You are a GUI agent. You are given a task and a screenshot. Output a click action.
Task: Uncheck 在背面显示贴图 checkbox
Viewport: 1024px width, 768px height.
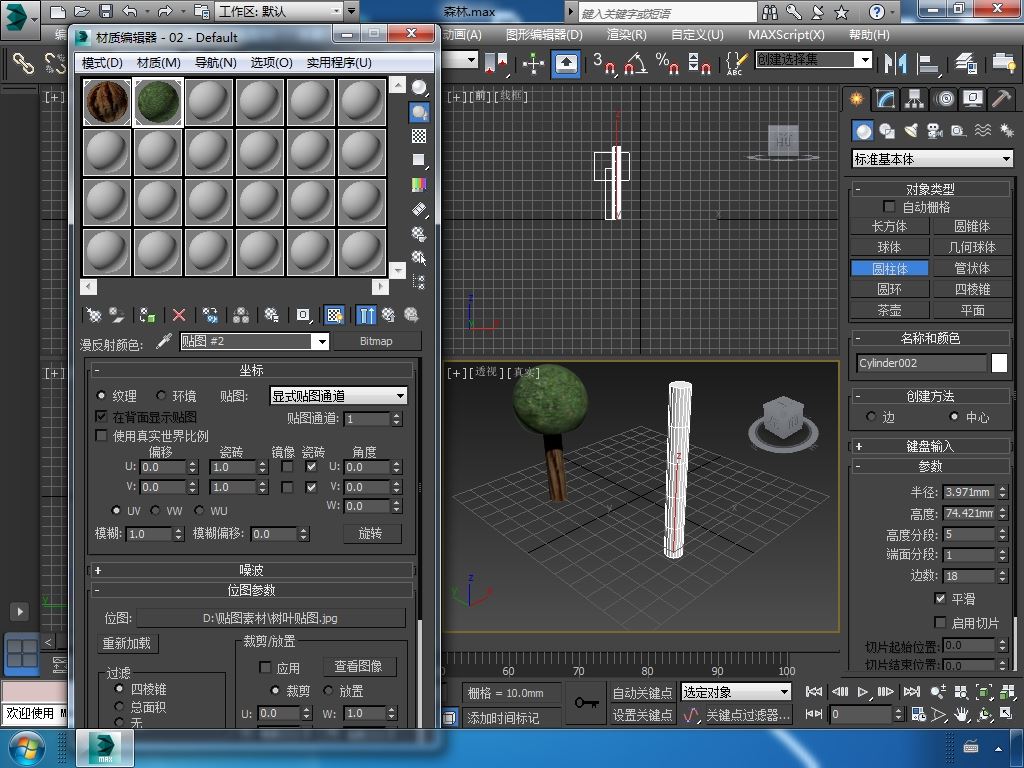[x=101, y=416]
